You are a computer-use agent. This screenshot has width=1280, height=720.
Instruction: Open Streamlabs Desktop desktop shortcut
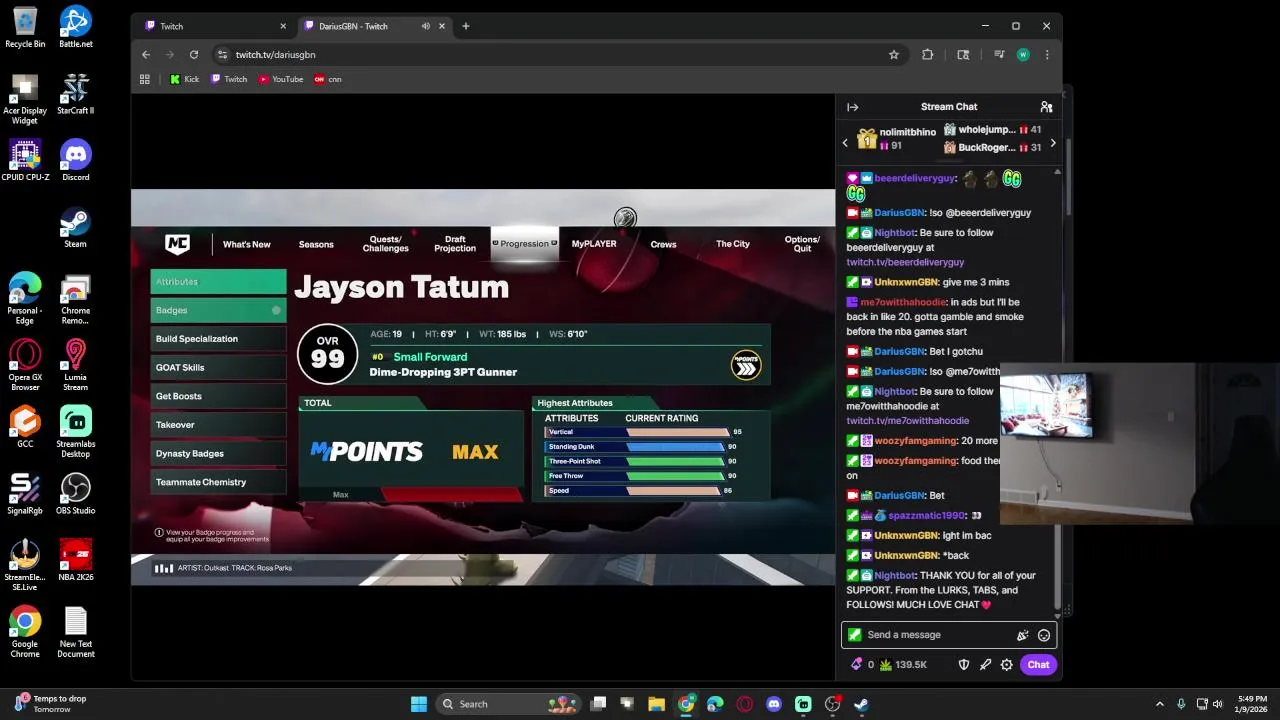[76, 432]
